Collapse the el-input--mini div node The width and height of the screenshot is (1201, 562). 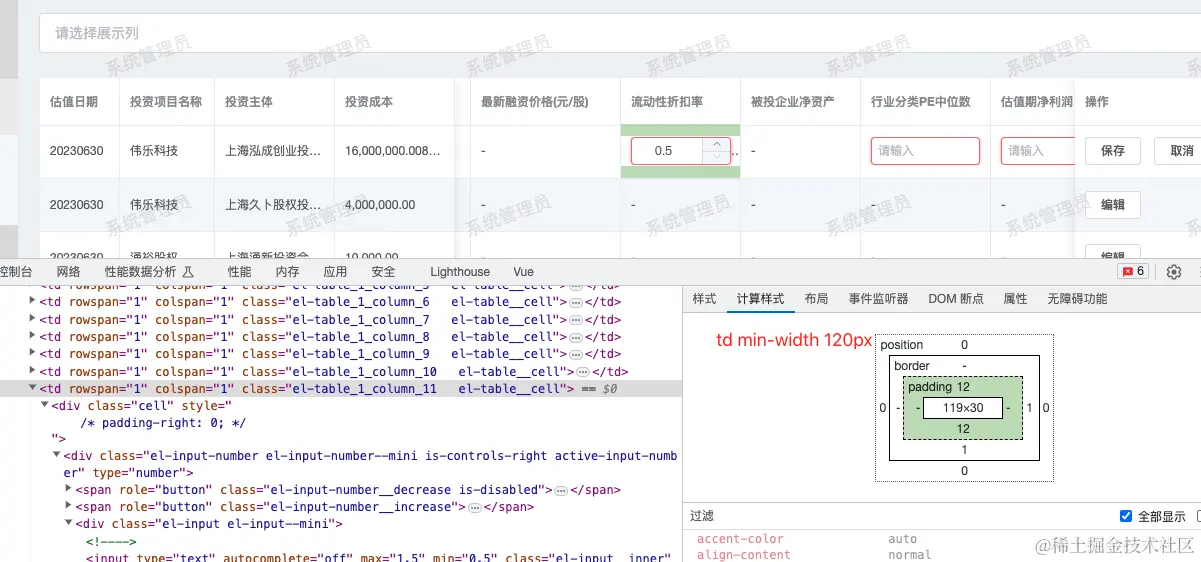[69, 524]
